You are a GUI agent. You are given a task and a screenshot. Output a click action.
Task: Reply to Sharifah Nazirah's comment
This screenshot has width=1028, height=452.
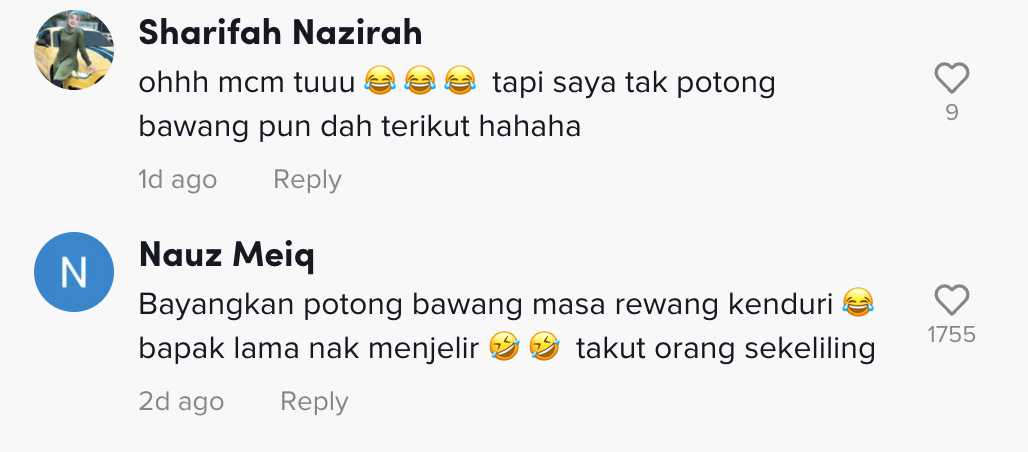[307, 179]
